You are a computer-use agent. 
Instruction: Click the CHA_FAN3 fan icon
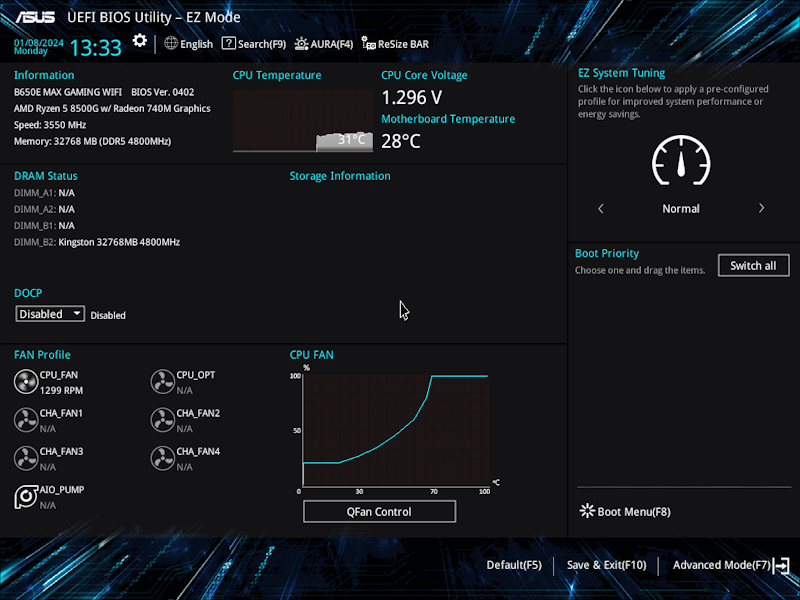(26, 458)
